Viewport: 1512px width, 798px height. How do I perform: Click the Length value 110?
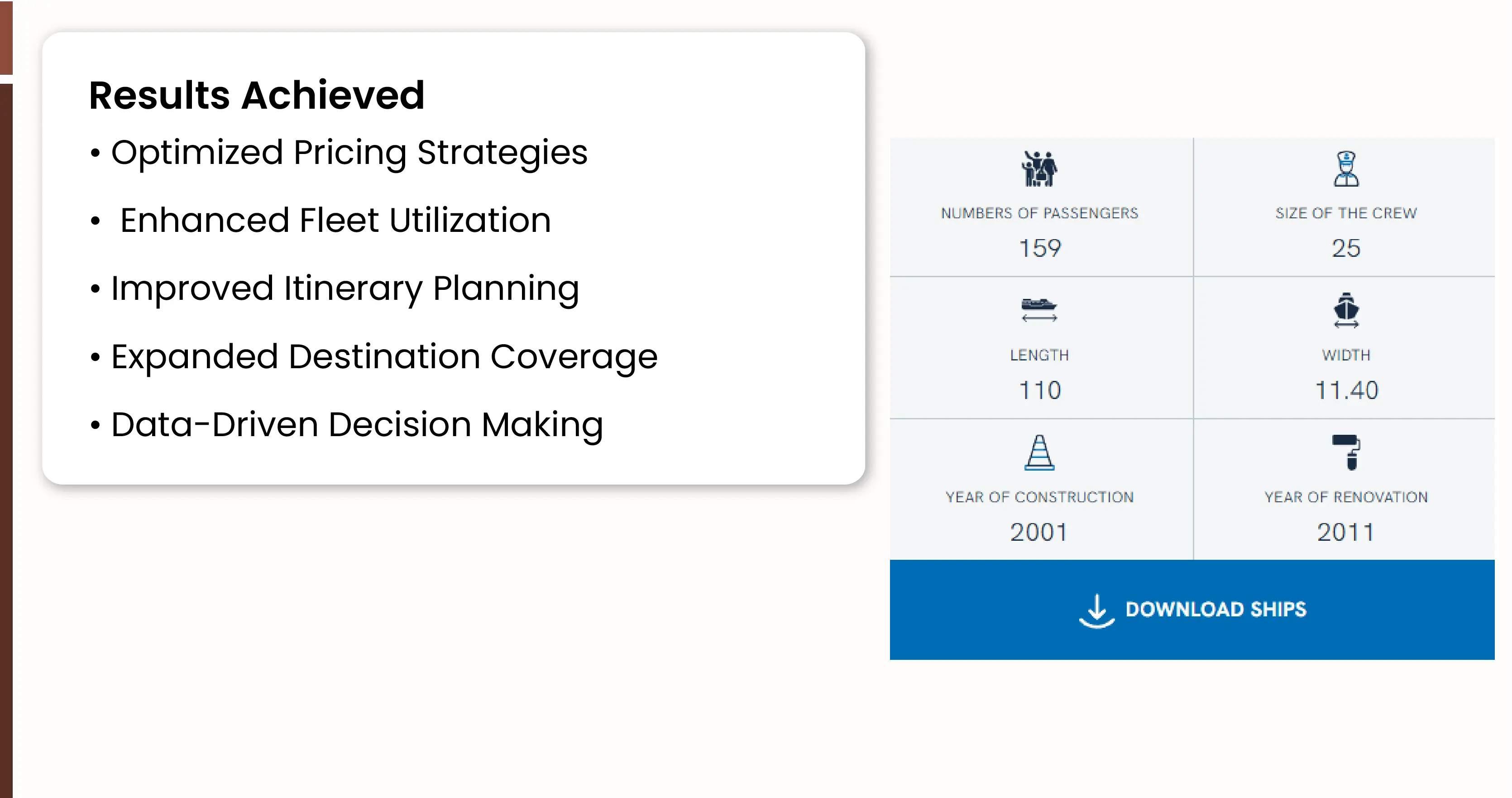coord(1039,390)
